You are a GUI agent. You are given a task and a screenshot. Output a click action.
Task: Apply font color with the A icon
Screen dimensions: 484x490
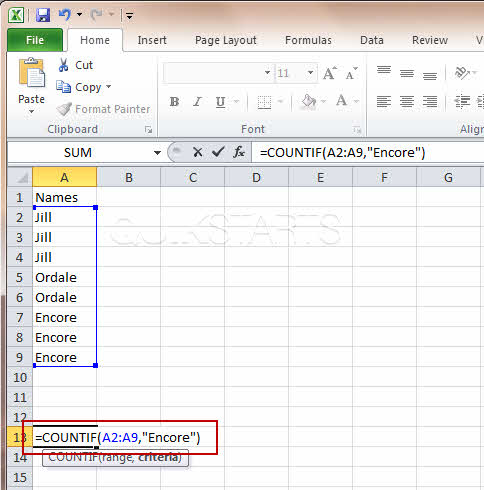click(342, 101)
